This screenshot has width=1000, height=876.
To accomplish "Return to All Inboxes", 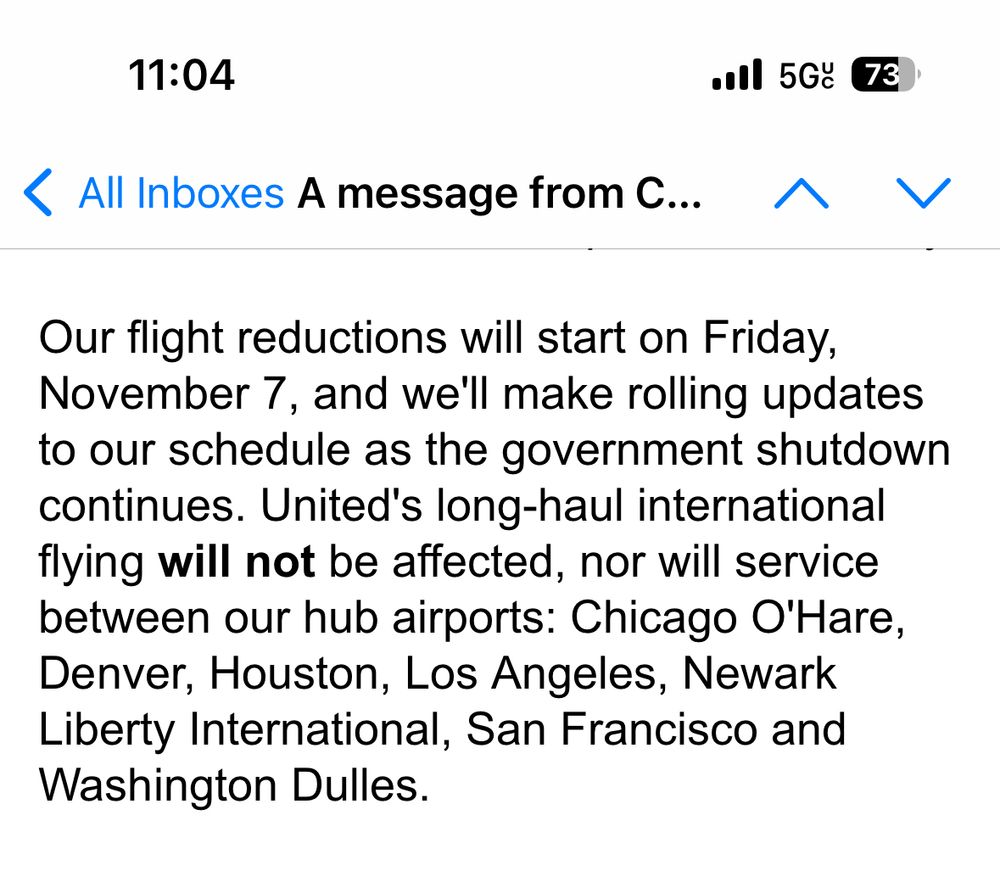I will coord(180,193).
